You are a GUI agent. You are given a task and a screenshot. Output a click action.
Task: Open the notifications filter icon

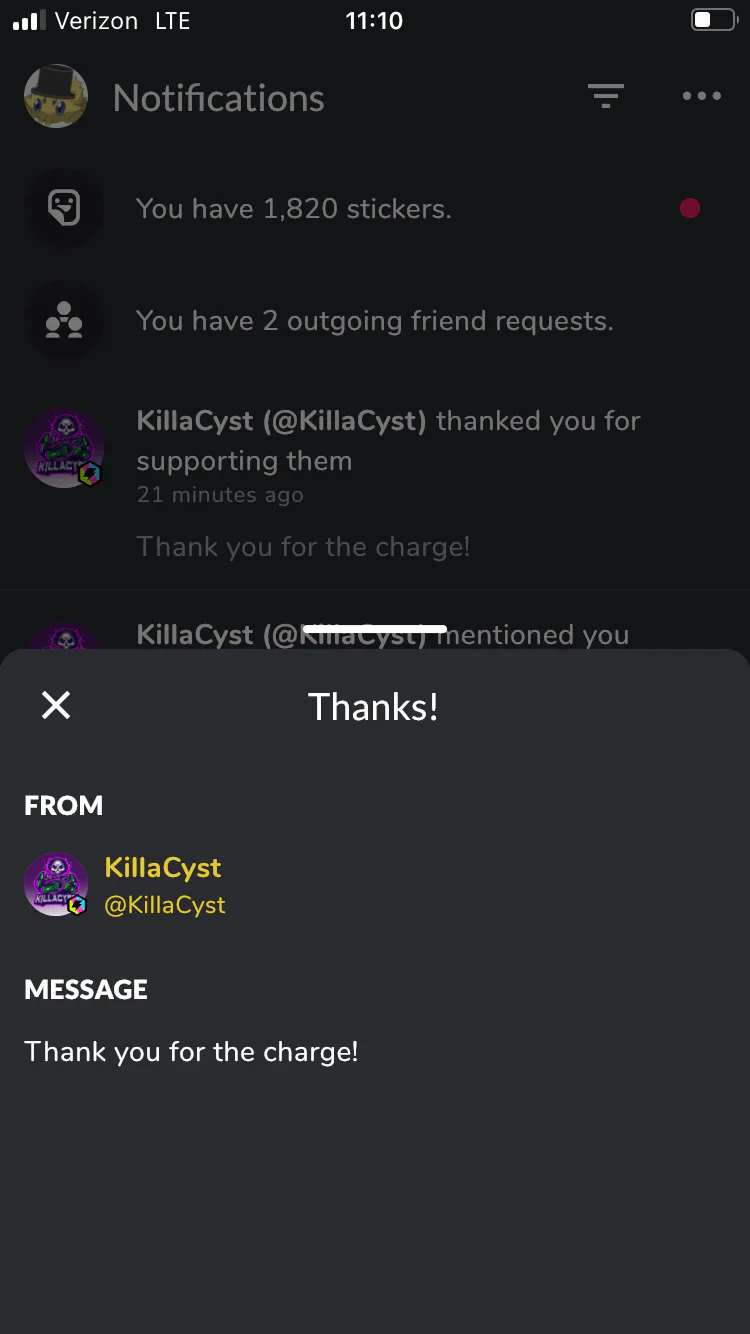pyautogui.click(x=605, y=96)
